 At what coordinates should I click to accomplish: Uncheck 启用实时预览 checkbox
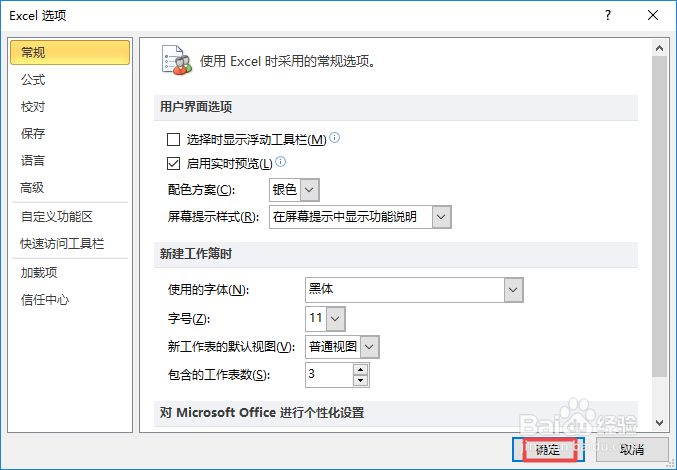(174, 164)
